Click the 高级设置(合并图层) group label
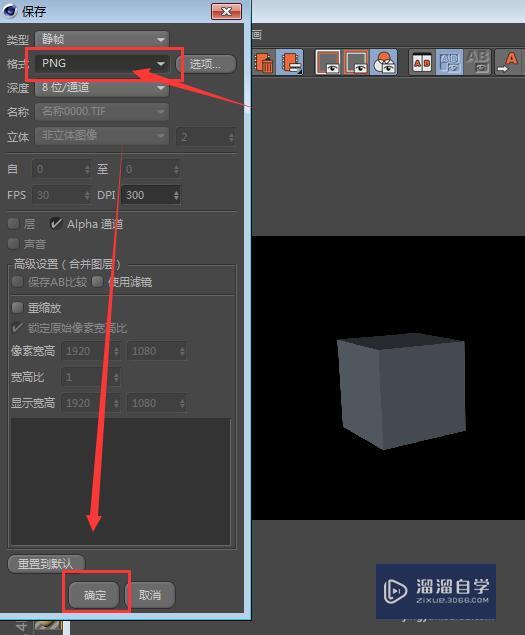525x635 pixels. point(67,264)
